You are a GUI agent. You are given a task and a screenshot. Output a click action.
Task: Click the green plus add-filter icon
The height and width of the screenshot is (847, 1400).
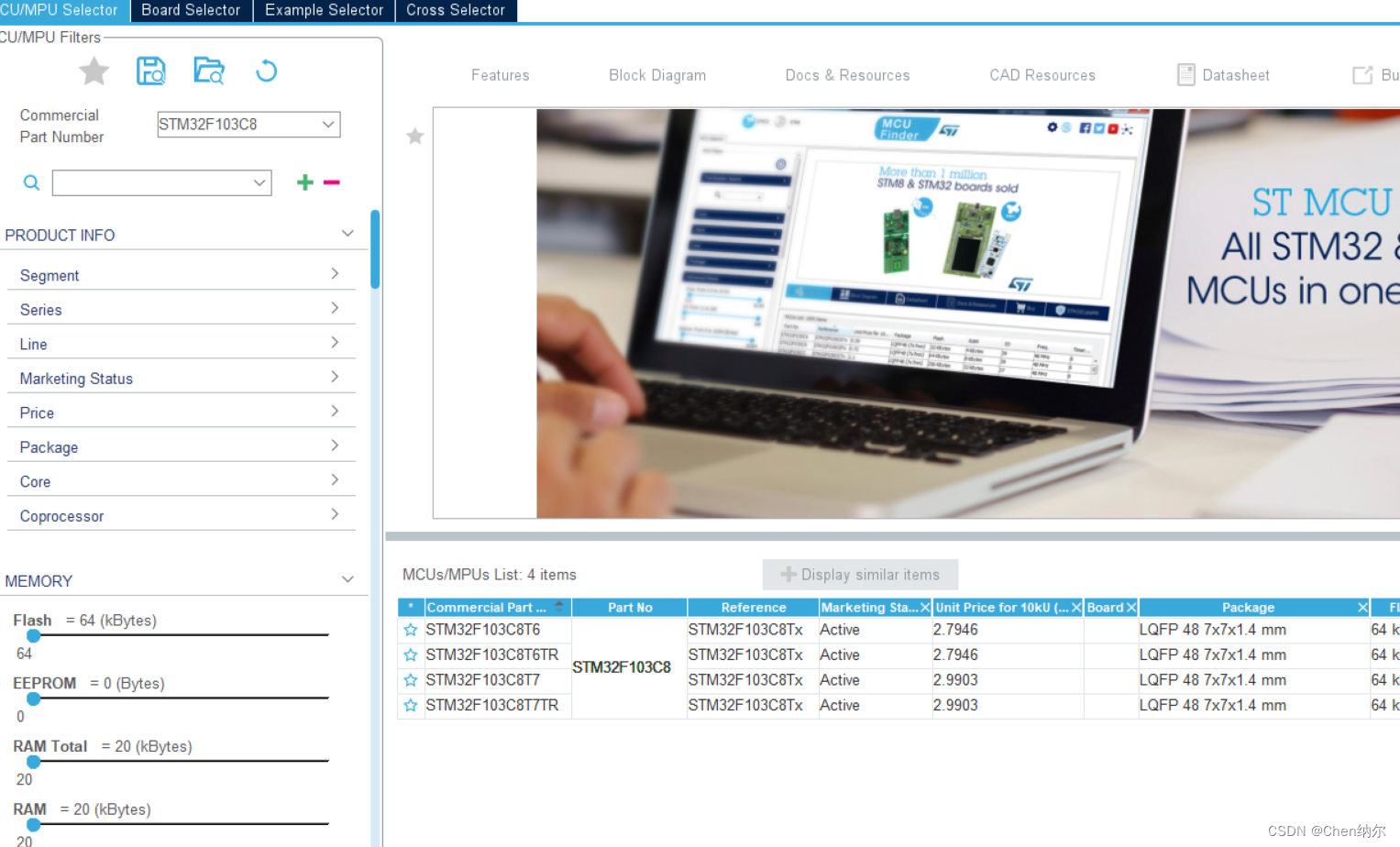tap(305, 182)
